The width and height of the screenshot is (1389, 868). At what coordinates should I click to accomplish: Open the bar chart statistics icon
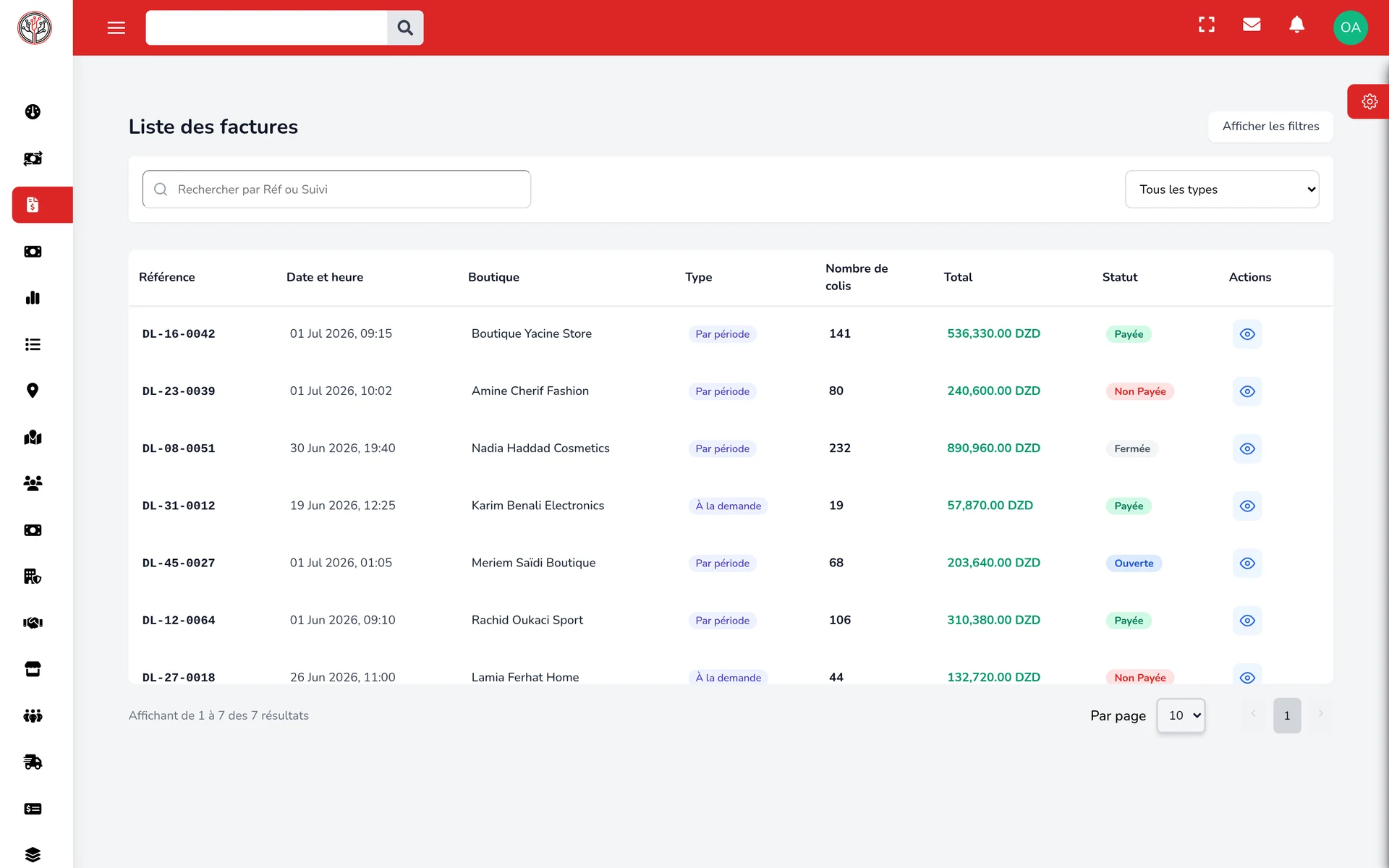point(33,297)
